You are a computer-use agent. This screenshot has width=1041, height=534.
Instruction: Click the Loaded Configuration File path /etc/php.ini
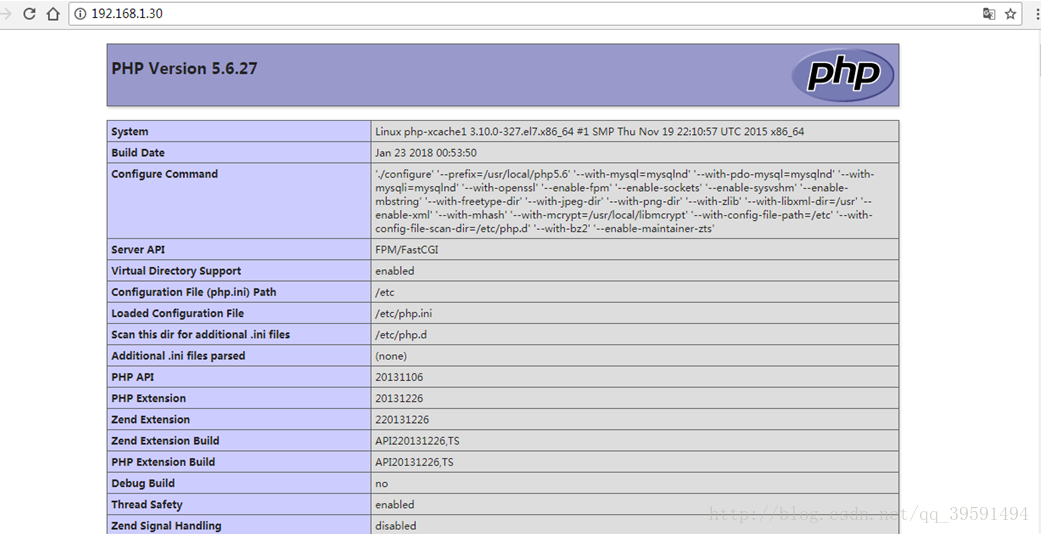click(x=403, y=314)
